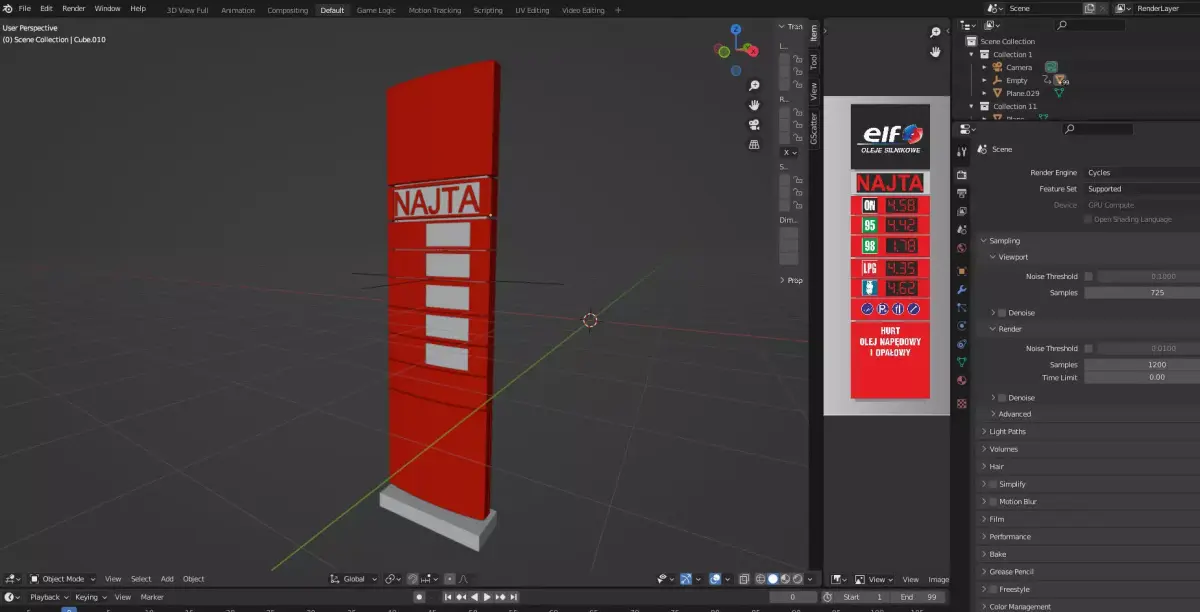Open the Object Constraints tab icon

[x=962, y=343]
